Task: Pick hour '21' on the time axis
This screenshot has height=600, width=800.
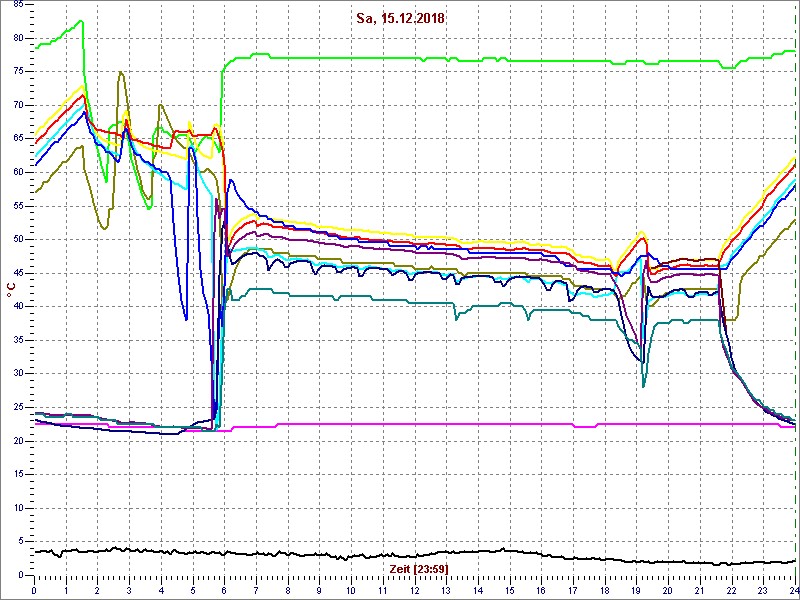Action: click(699, 590)
